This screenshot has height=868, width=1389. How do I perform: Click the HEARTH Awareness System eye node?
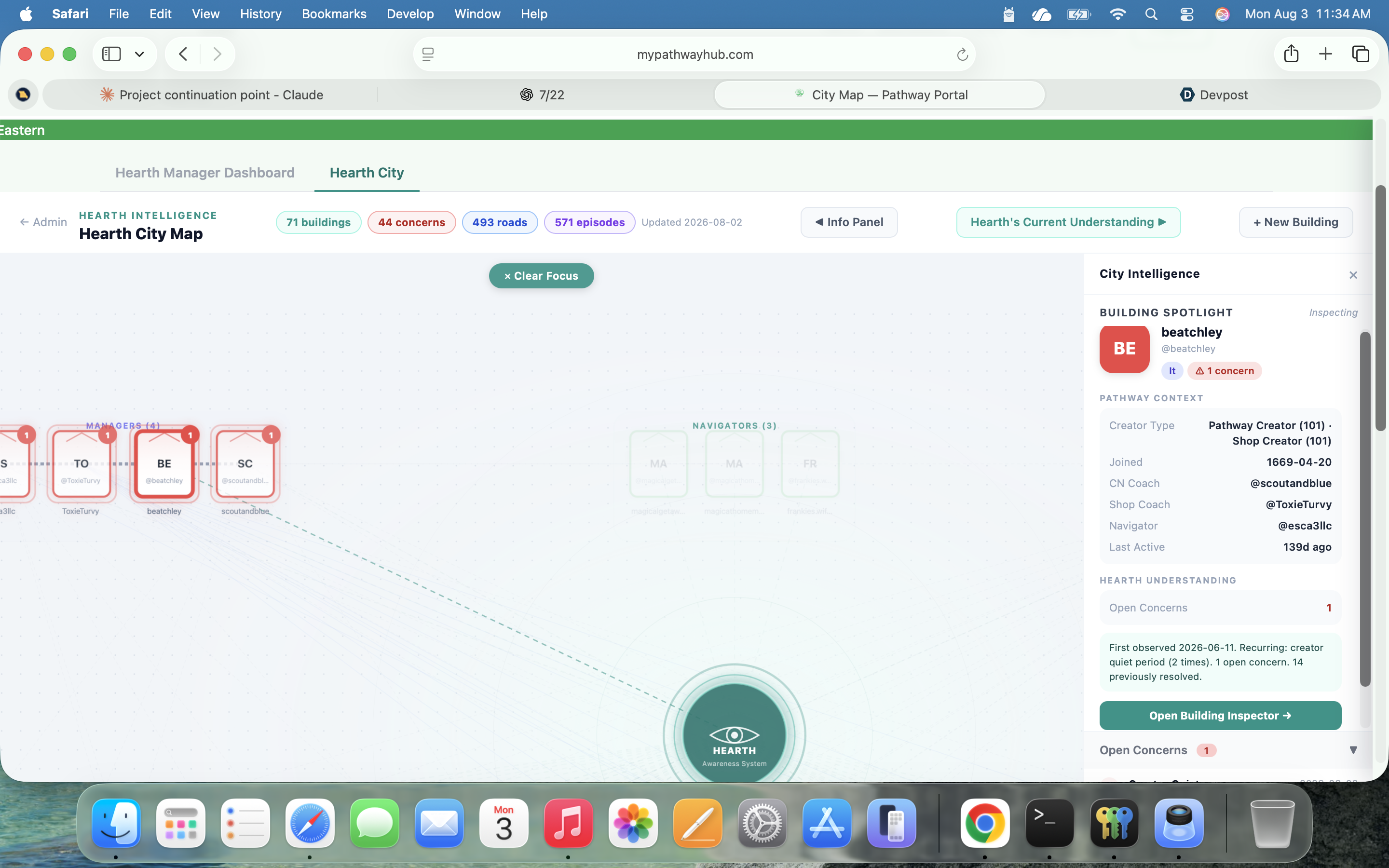[734, 734]
